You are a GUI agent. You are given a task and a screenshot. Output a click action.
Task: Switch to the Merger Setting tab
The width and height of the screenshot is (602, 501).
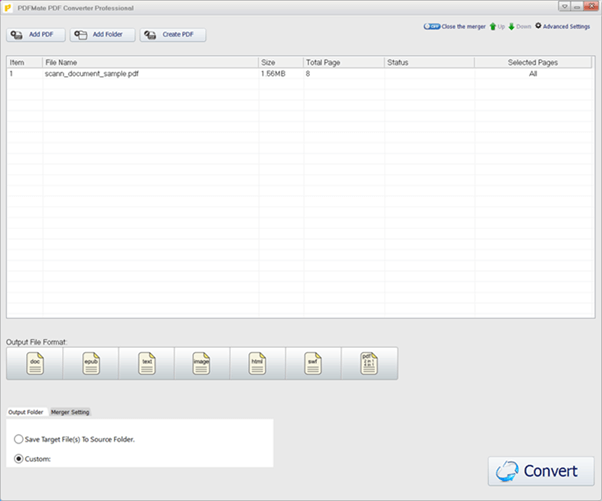click(70, 412)
